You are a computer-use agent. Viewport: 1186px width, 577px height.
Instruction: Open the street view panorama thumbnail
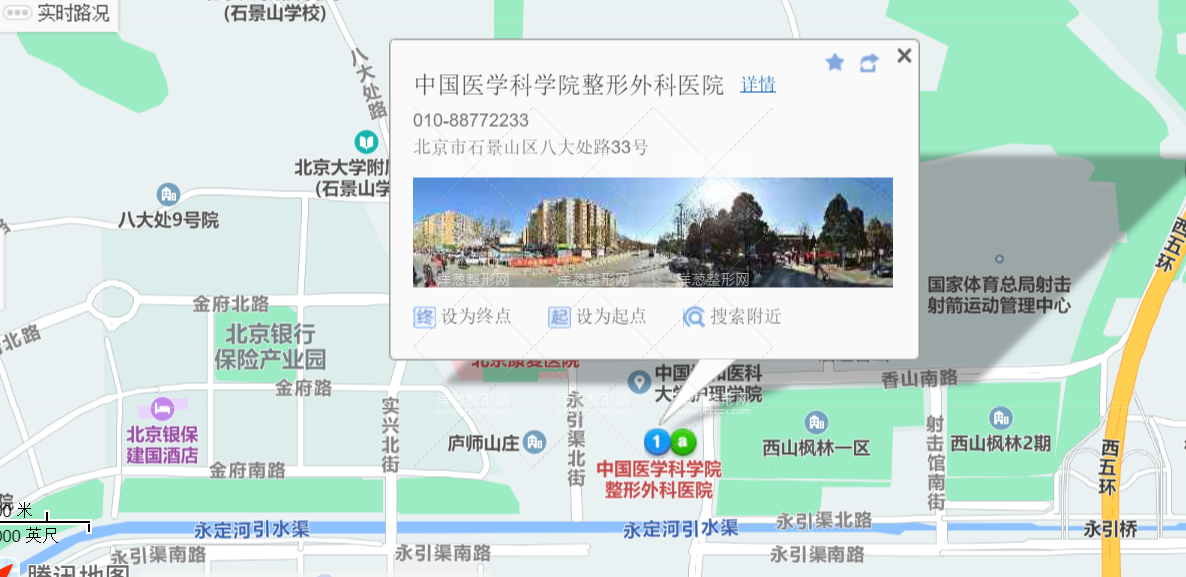coord(653,232)
